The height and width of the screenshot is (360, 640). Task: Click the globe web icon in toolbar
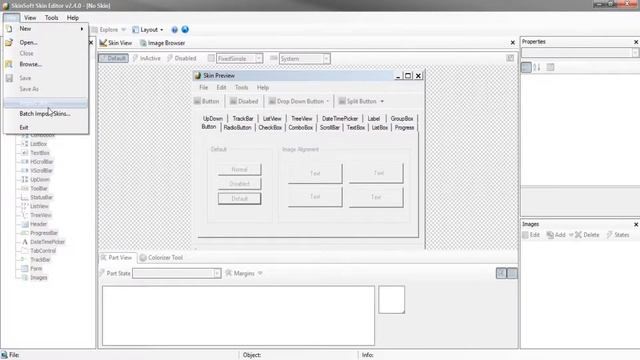185,30
